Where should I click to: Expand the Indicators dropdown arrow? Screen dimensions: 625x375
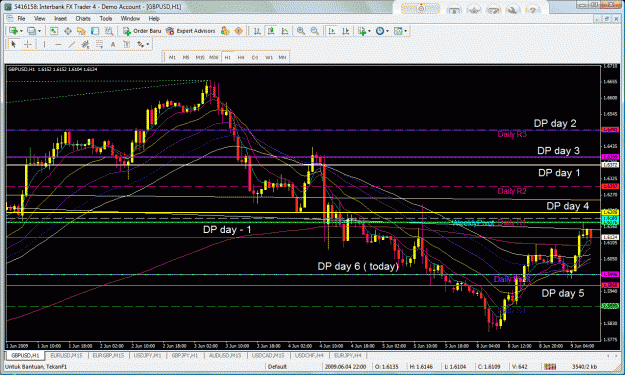pos(369,31)
